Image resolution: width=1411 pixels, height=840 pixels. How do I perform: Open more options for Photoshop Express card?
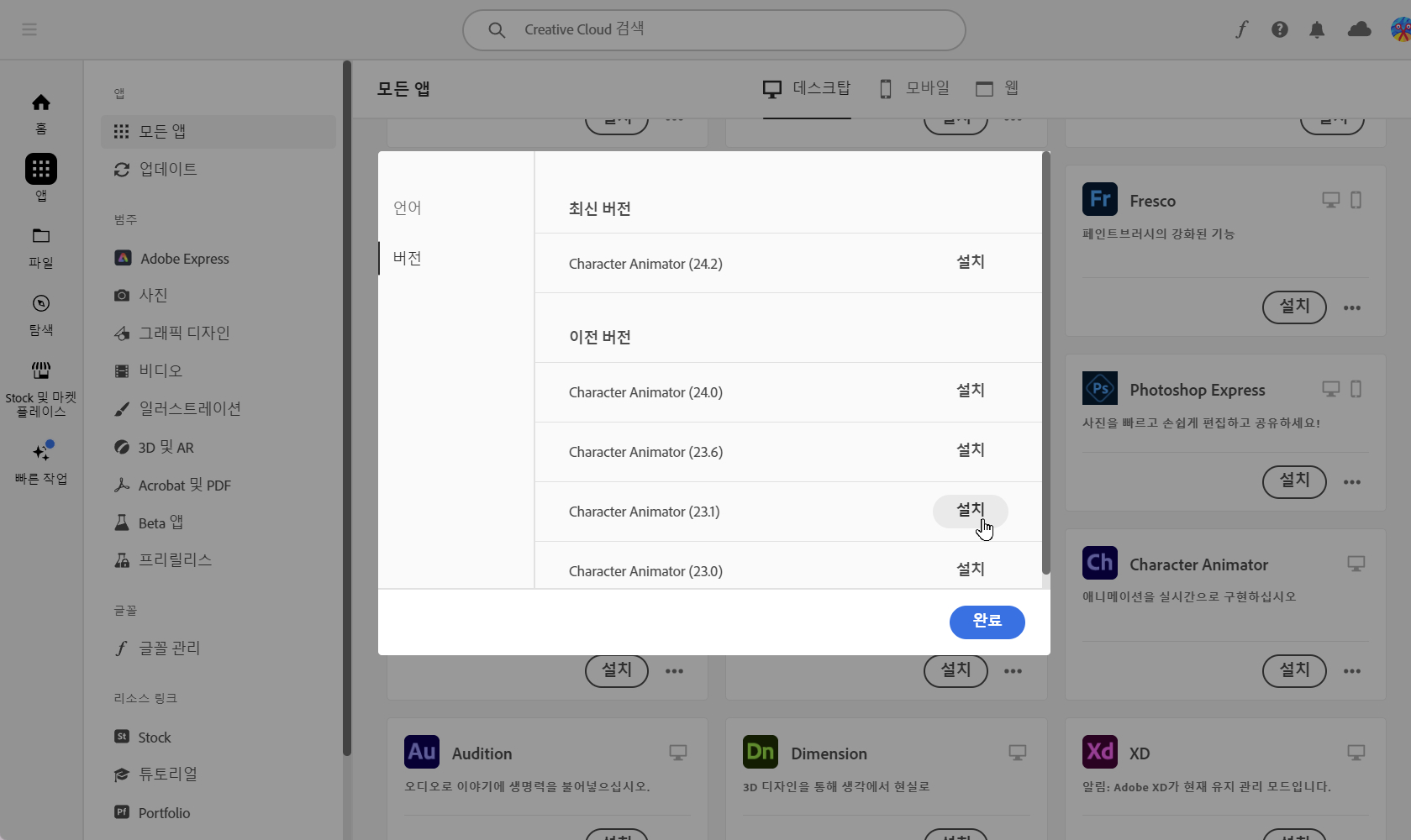[1352, 481]
